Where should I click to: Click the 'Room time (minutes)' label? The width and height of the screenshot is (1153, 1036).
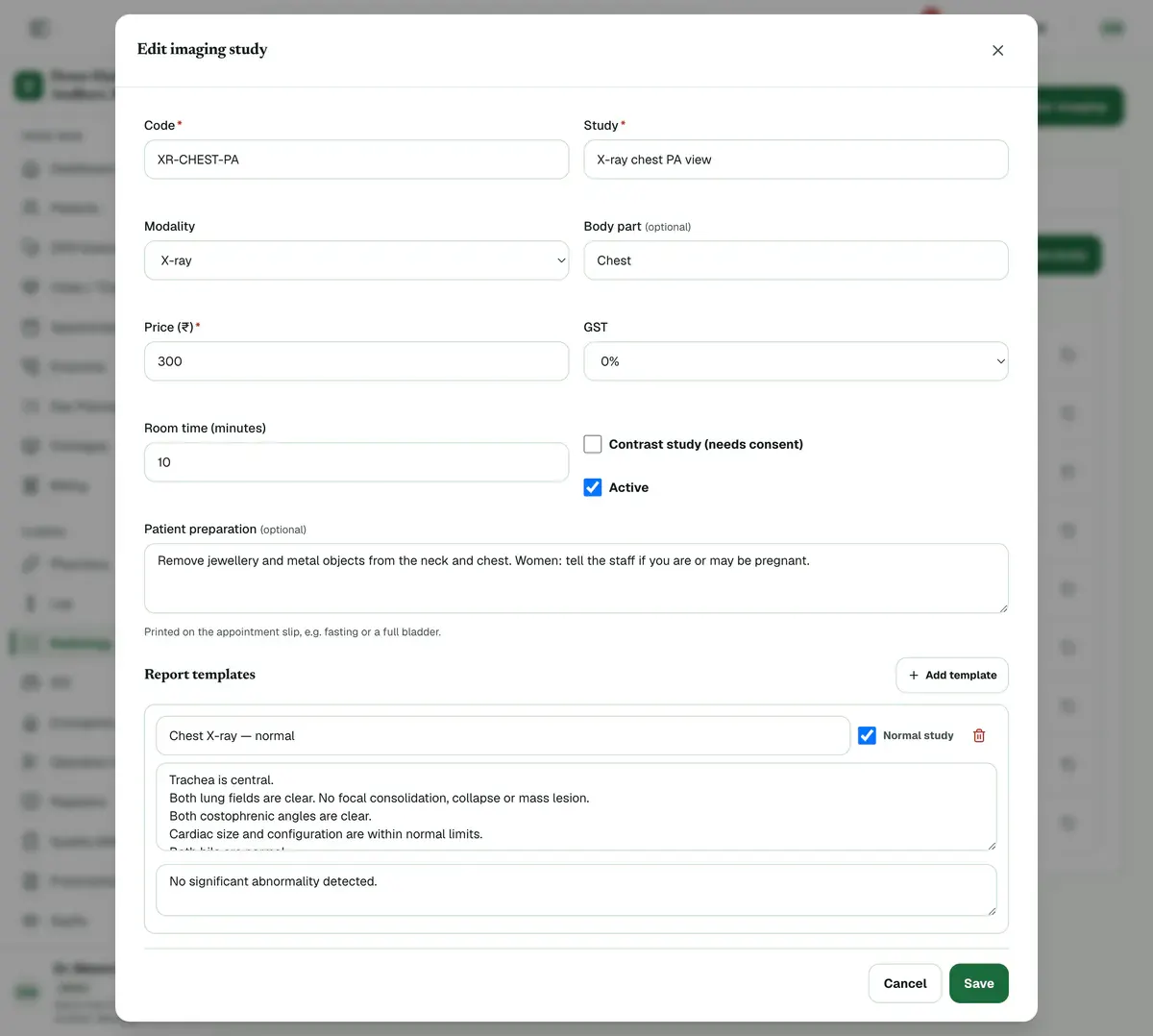[205, 428]
